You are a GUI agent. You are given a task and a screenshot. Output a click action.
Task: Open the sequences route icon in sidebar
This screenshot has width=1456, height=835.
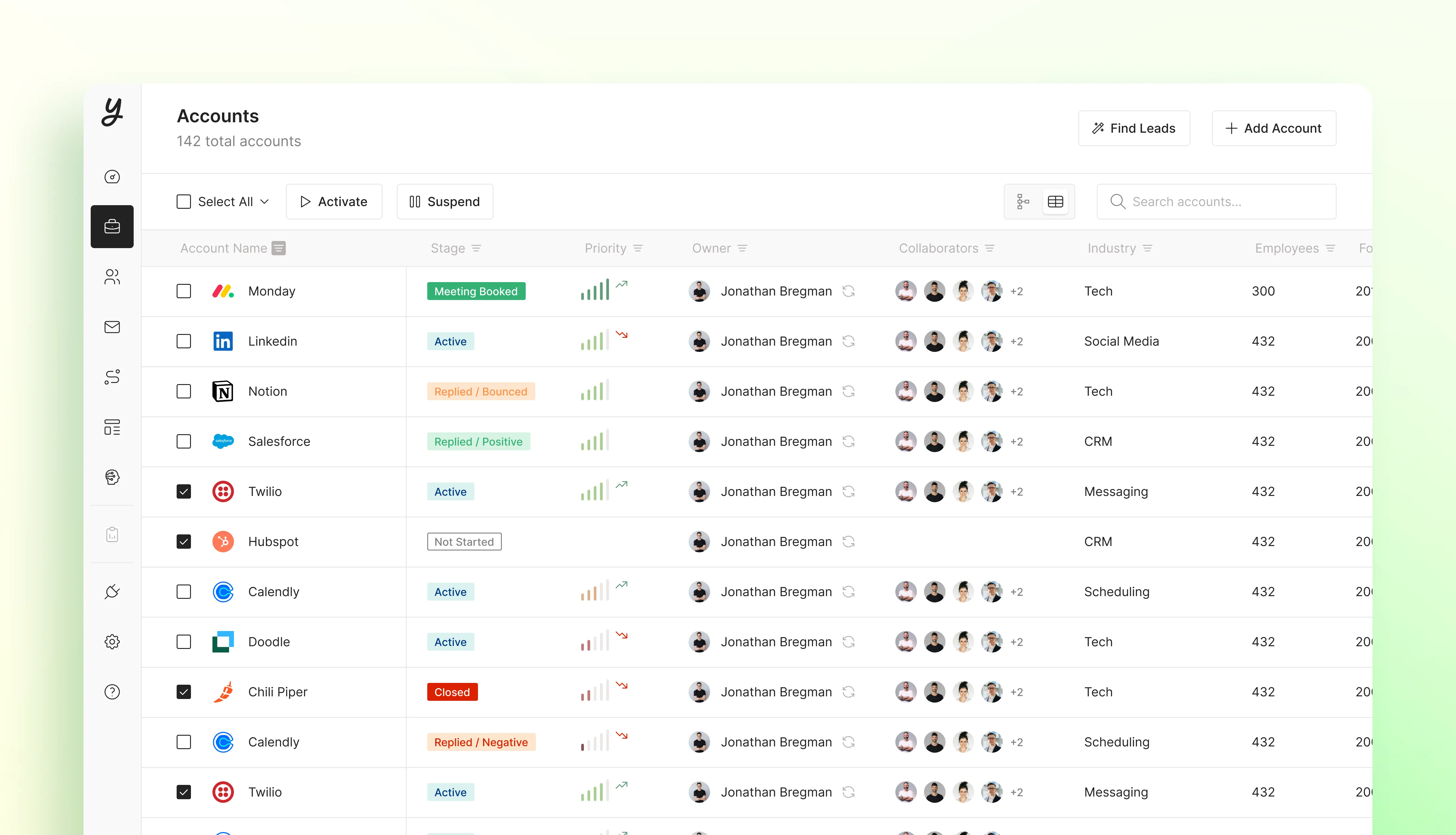pyautogui.click(x=112, y=377)
